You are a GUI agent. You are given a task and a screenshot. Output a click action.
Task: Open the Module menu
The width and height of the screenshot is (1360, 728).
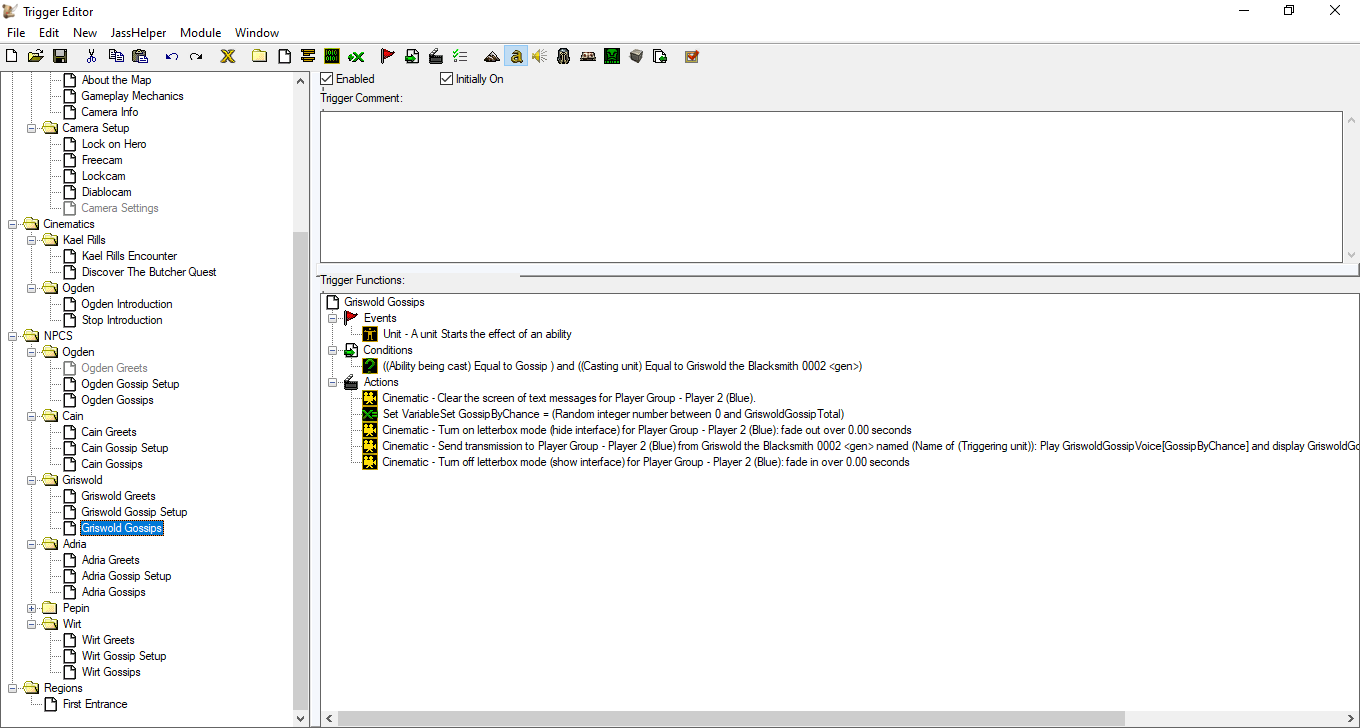click(x=201, y=33)
